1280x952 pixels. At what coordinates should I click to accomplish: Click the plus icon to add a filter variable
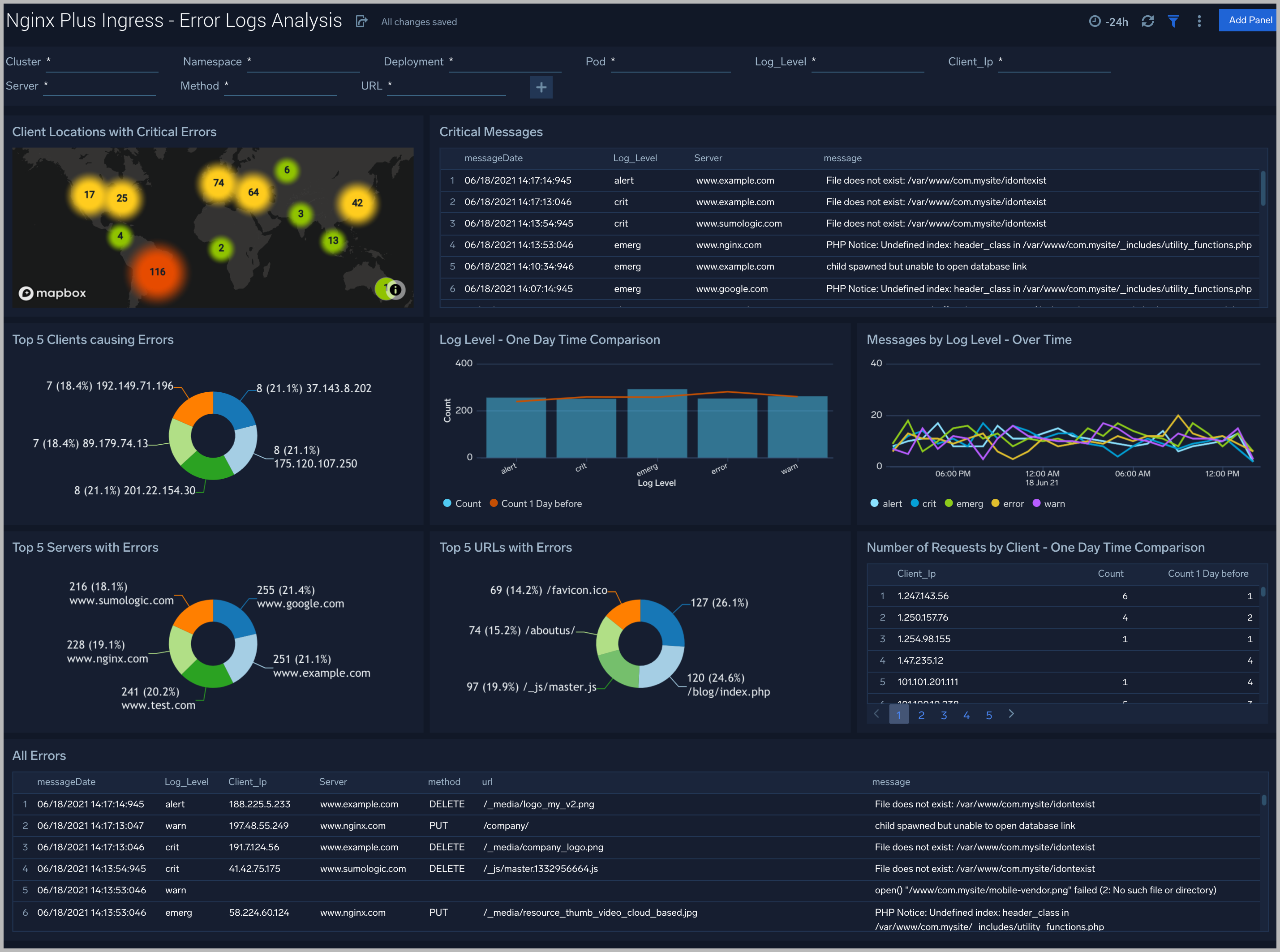click(541, 87)
